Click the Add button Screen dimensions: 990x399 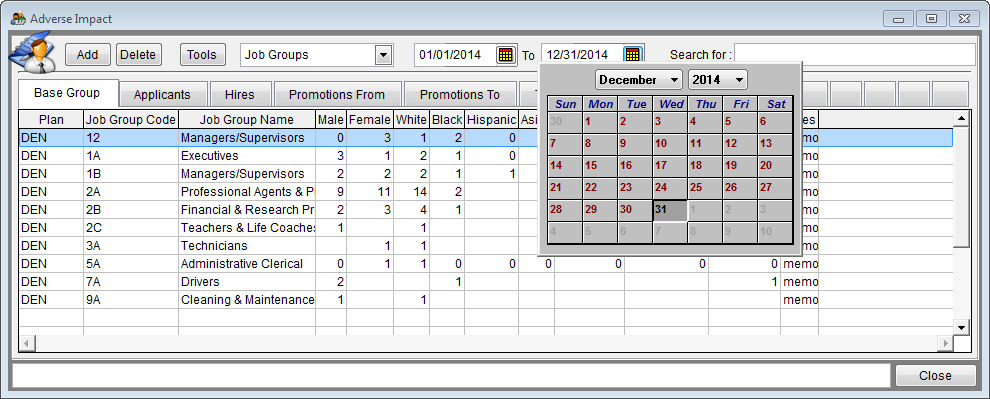coord(88,55)
